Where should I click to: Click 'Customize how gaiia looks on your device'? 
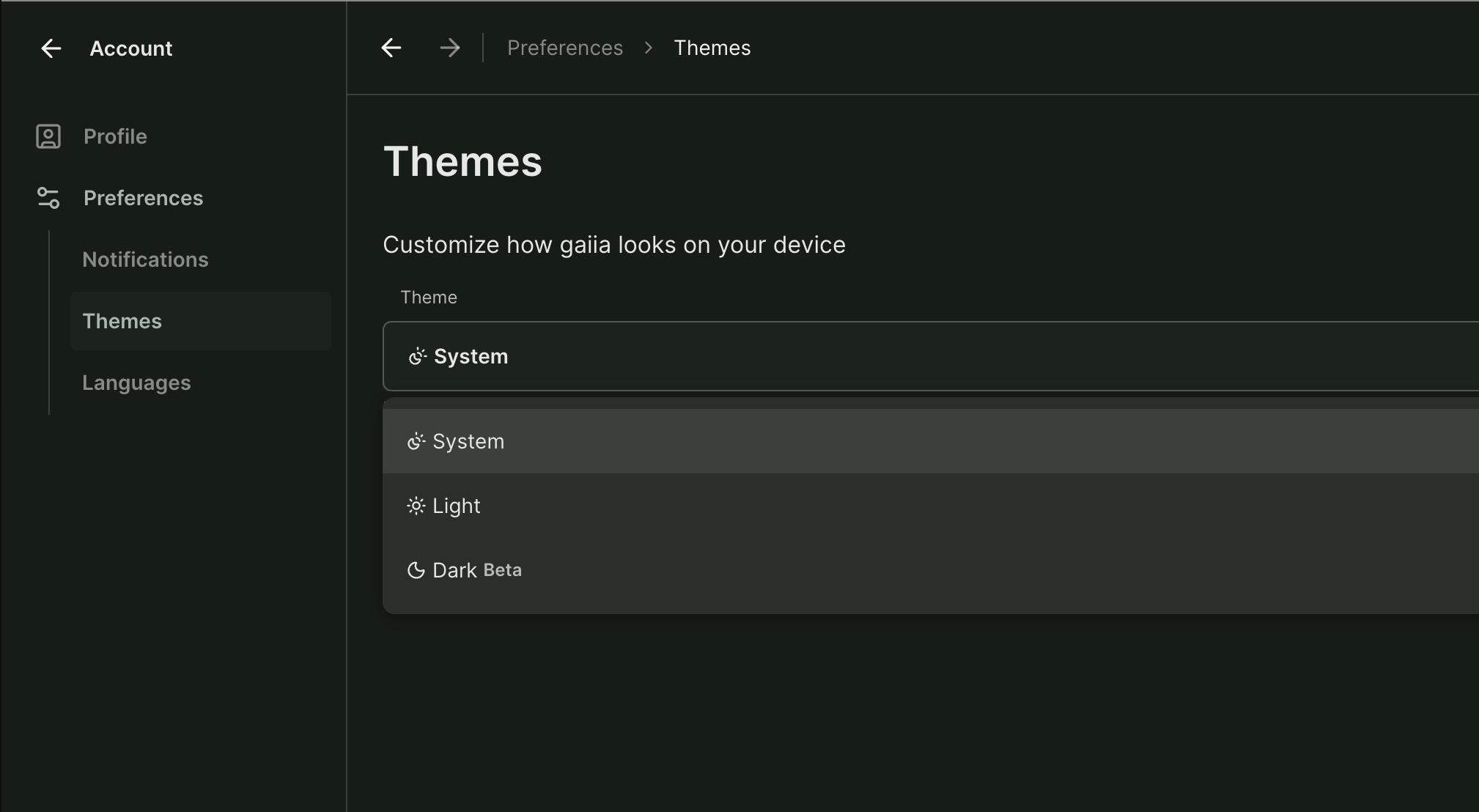coord(614,245)
